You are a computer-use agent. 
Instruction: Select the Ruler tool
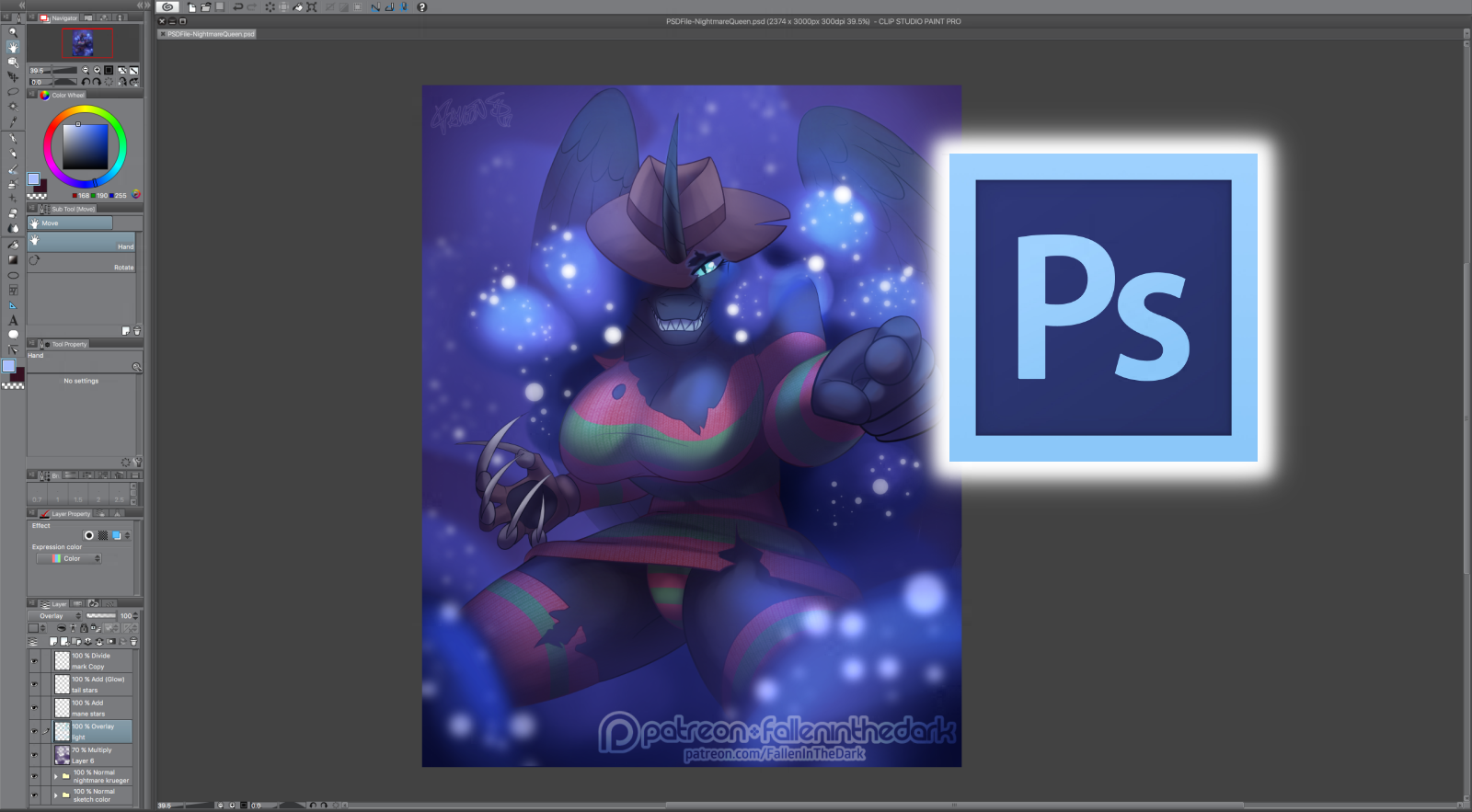click(13, 305)
